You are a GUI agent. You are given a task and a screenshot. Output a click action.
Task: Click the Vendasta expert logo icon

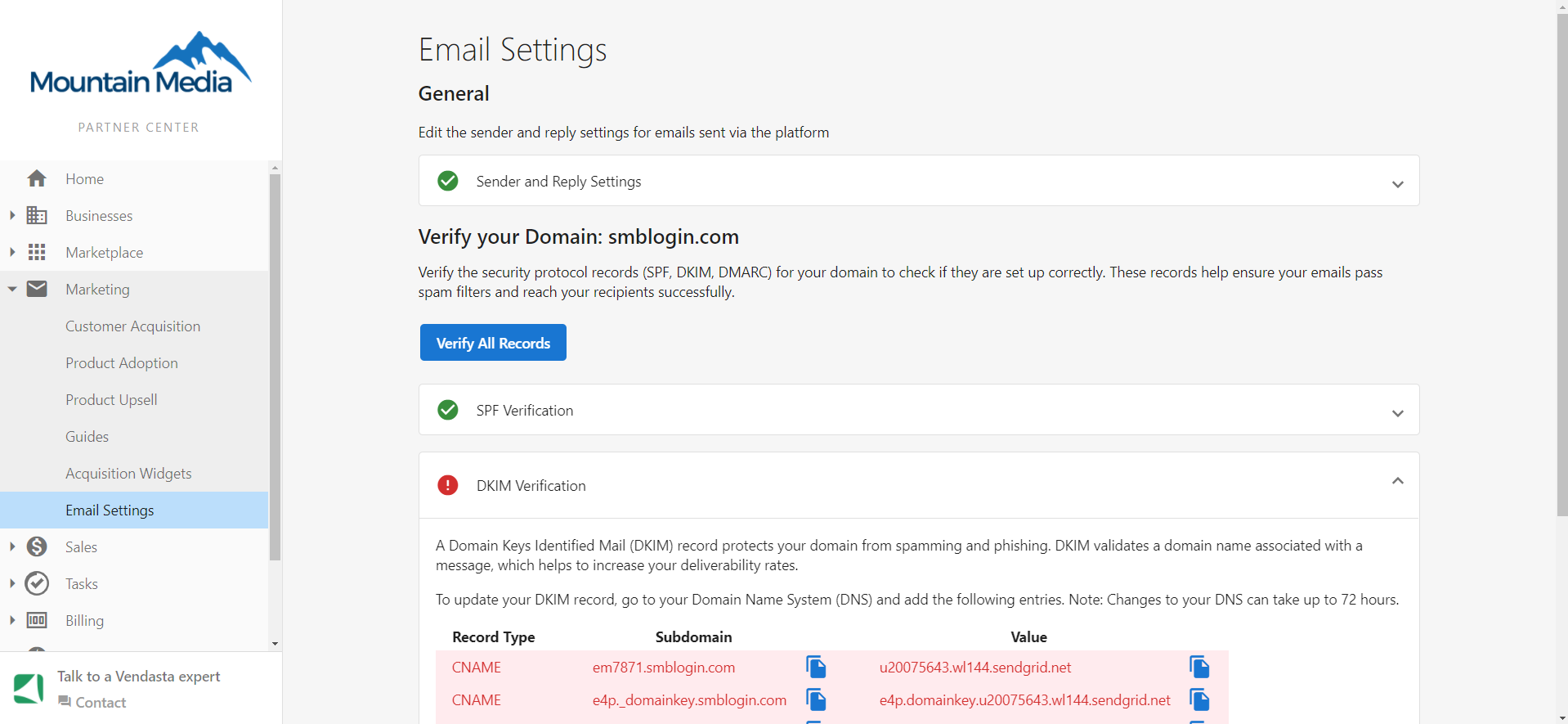point(29,688)
